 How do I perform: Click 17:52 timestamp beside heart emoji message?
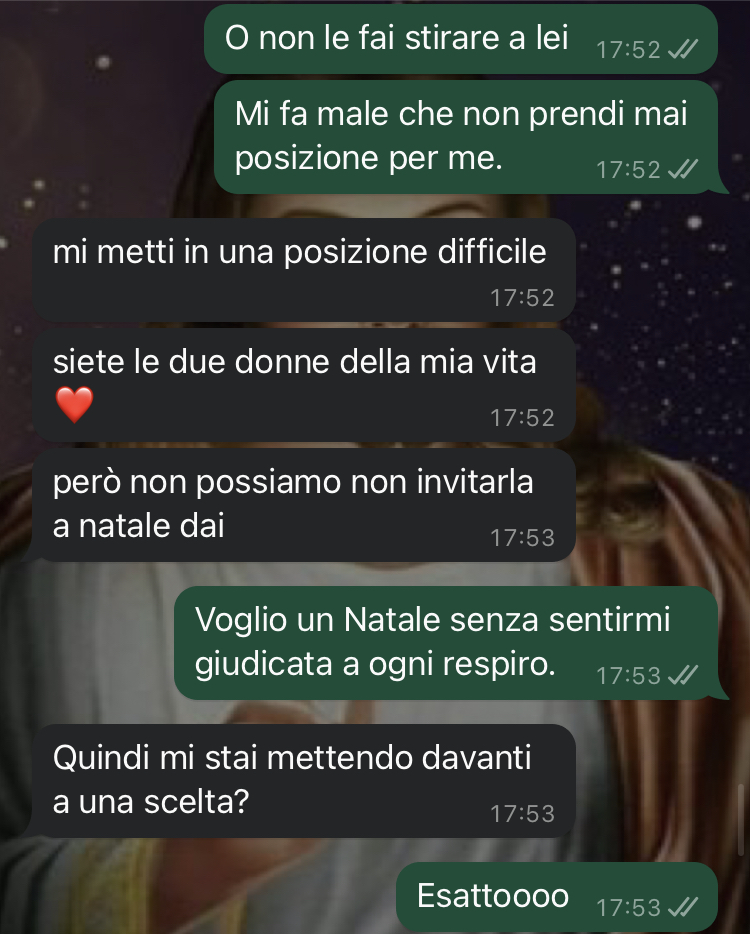522,418
